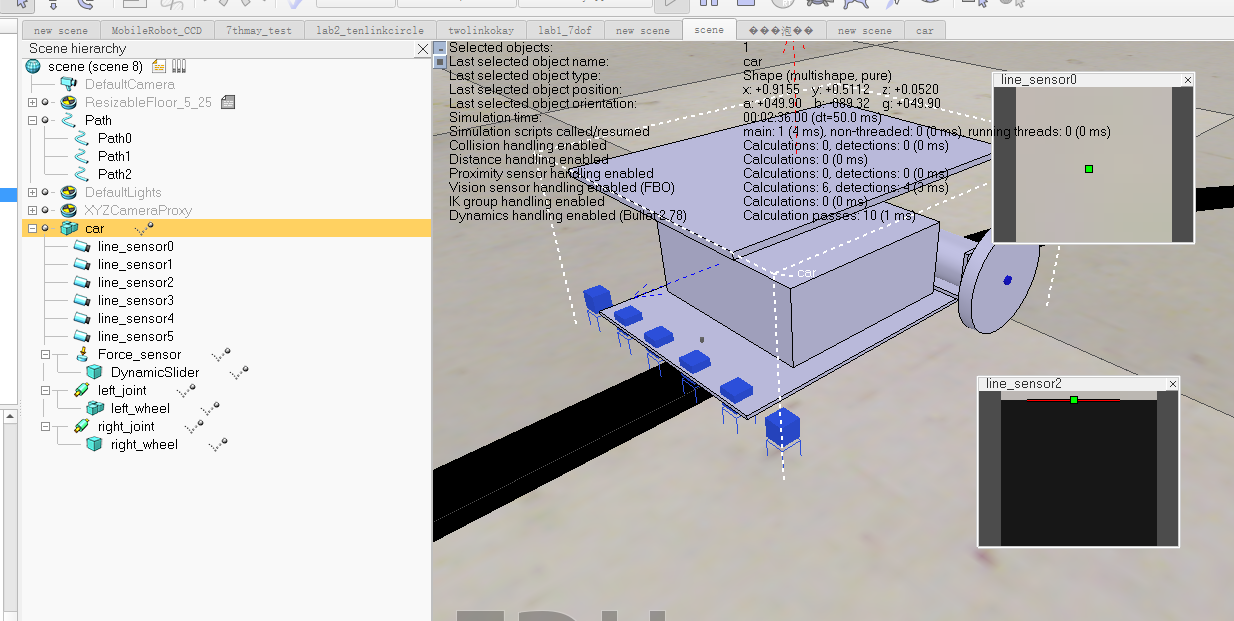
Task: Select Path2 in the hierarchy
Action: [x=115, y=175]
